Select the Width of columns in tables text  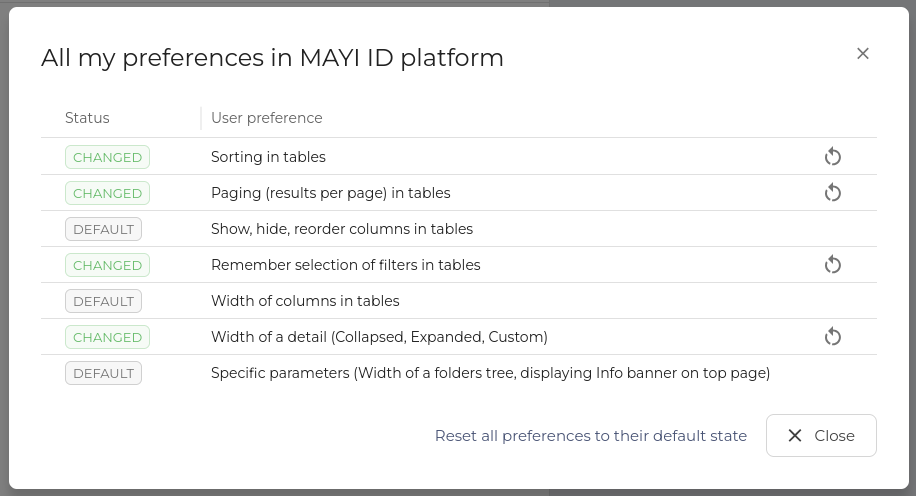pos(305,301)
